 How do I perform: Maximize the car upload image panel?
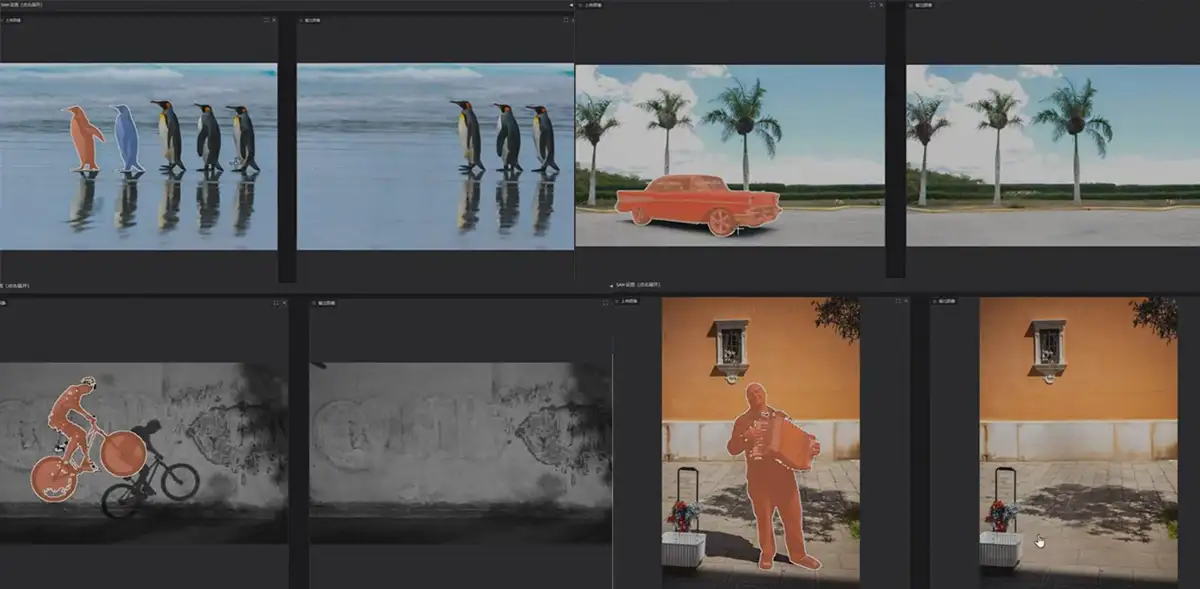click(x=870, y=5)
